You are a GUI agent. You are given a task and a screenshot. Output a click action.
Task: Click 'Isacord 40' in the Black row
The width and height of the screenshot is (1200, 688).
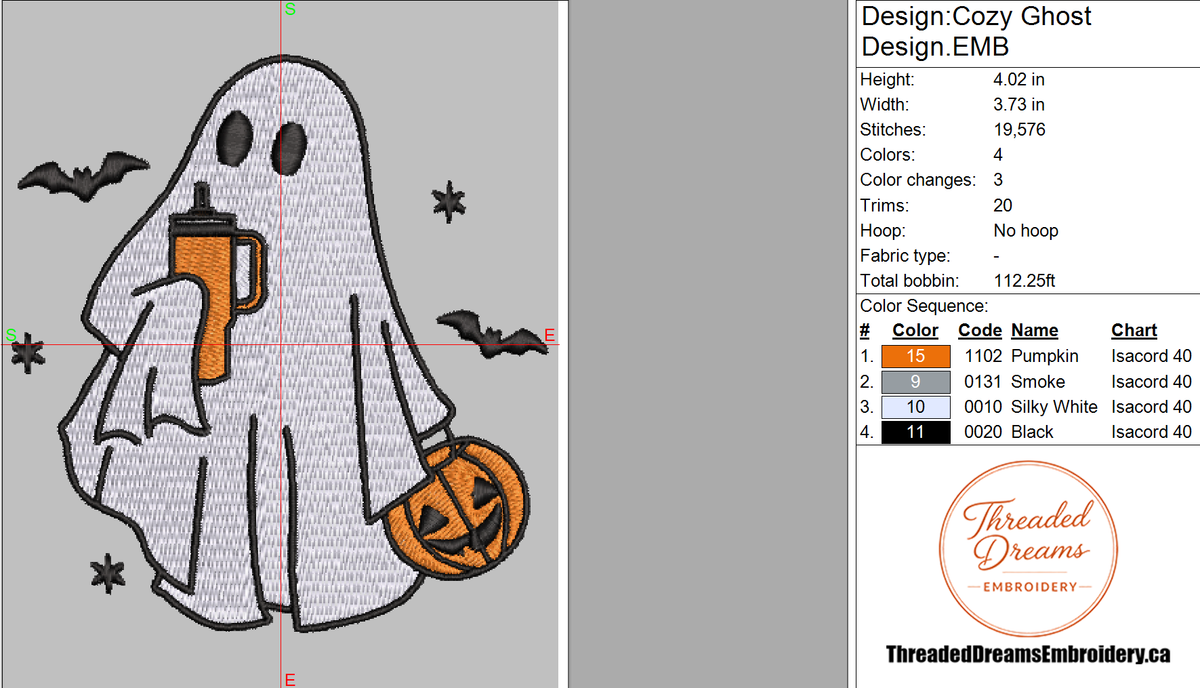click(1151, 432)
